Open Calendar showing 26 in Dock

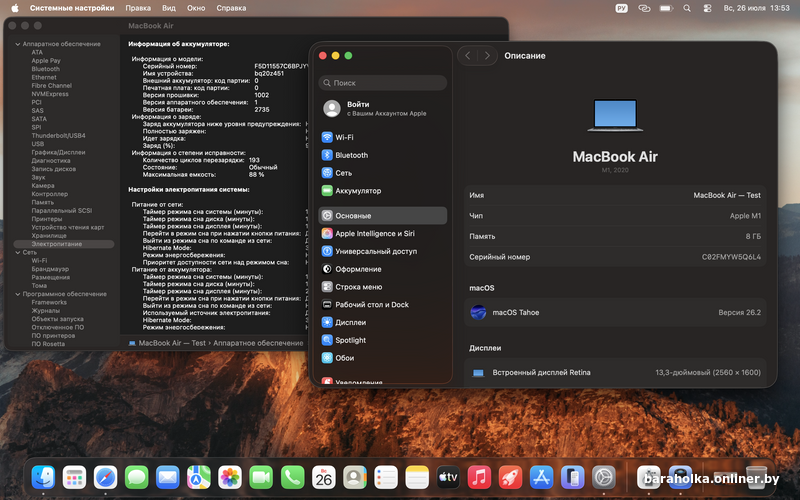[323, 478]
